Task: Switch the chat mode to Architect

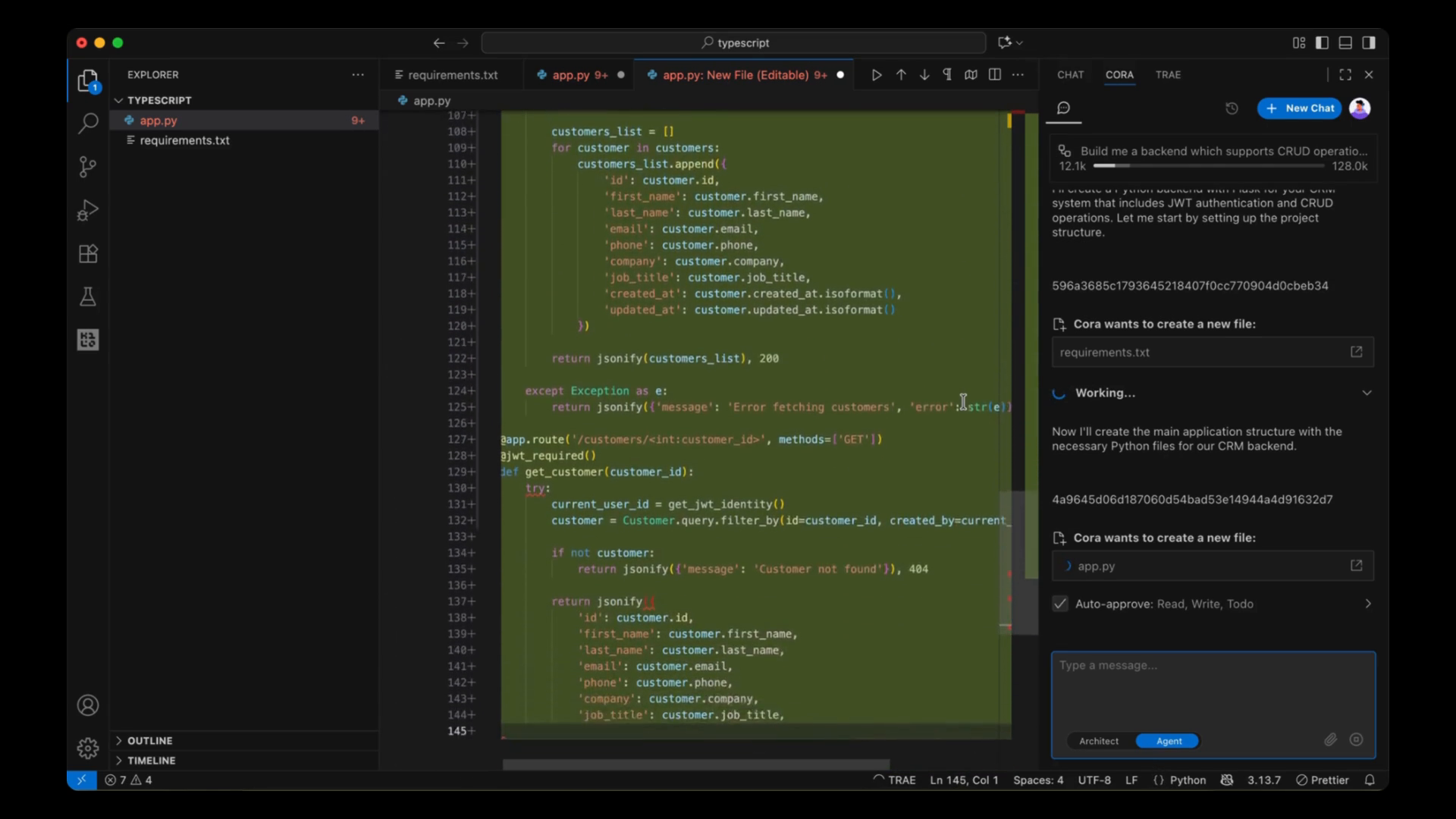Action: pyautogui.click(x=1099, y=741)
